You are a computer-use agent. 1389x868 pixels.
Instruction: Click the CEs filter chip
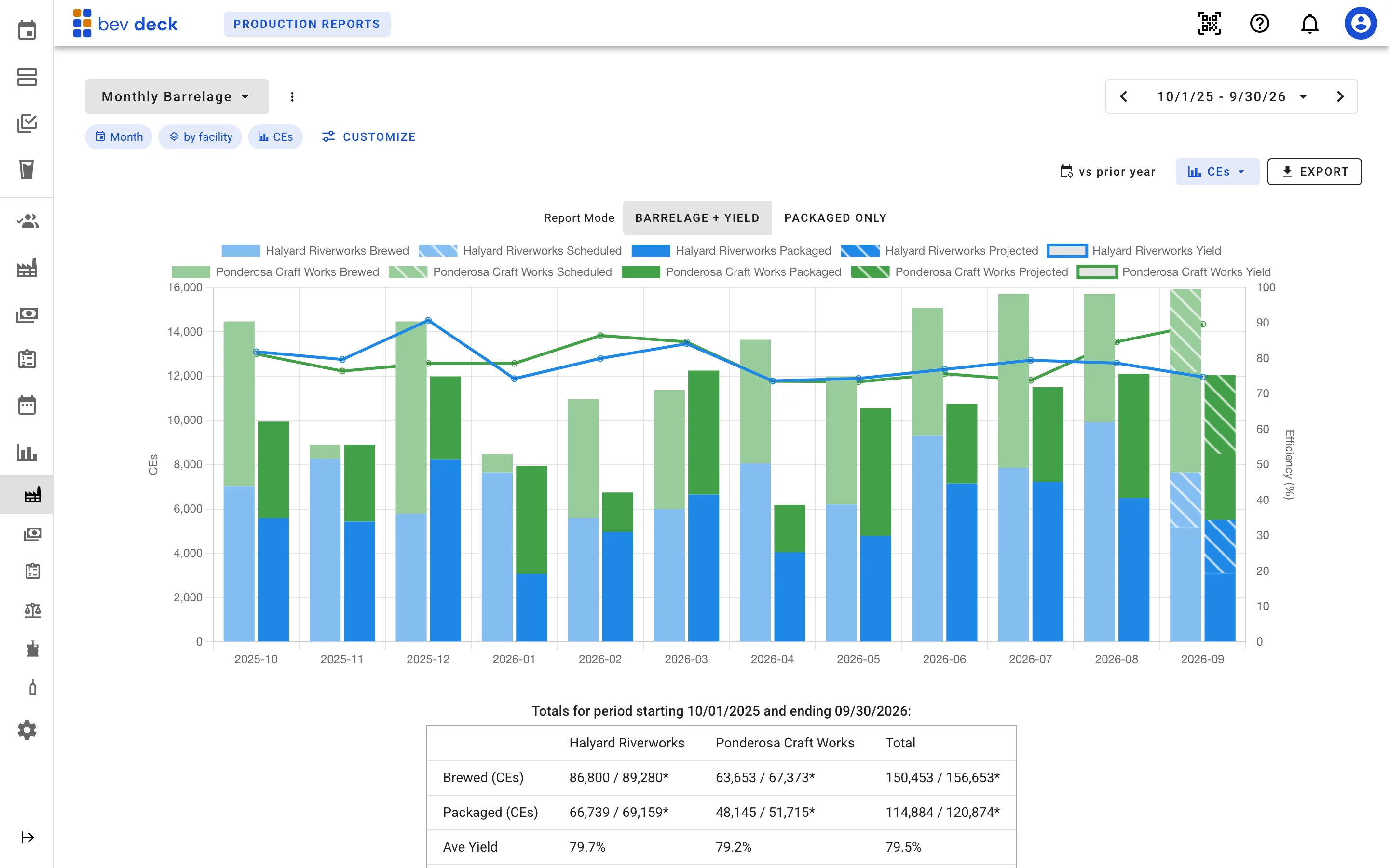[275, 136]
